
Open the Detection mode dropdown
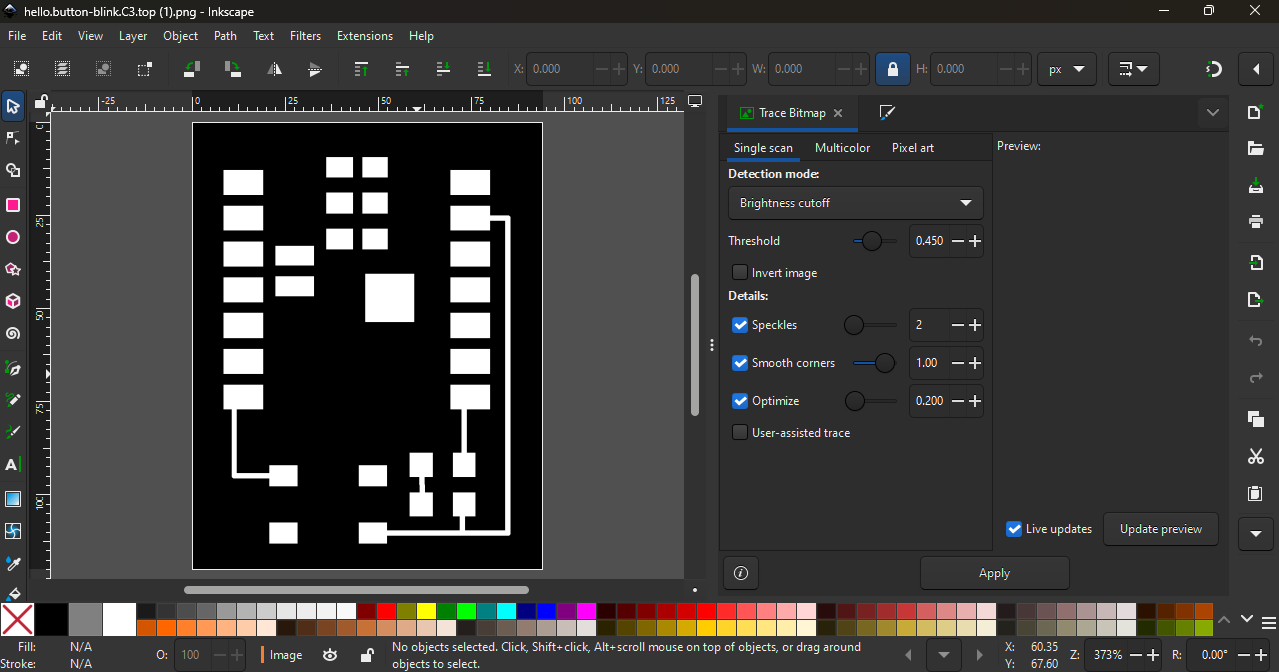[855, 203]
